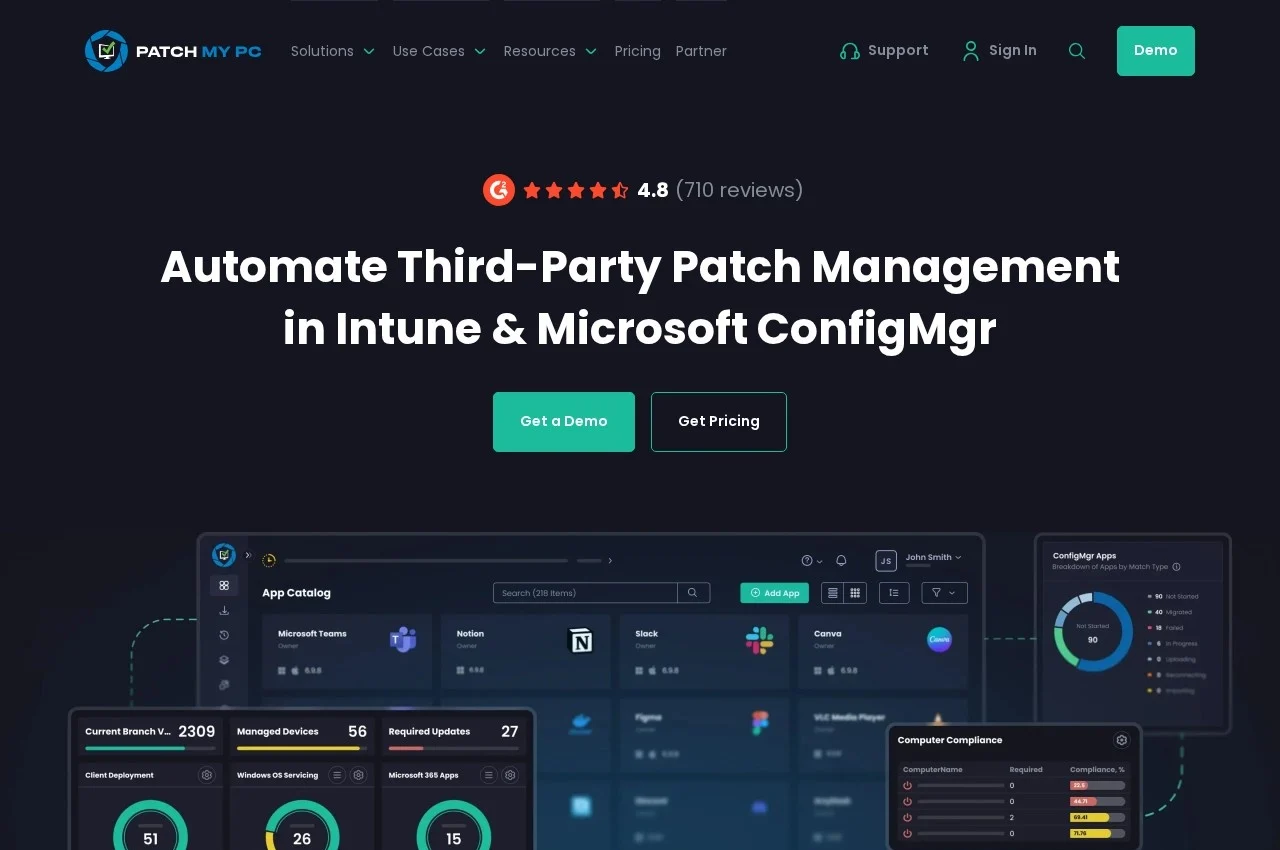1280x850 pixels.
Task: Click the info icon in ConfigMgr Apps
Action: tap(1176, 567)
